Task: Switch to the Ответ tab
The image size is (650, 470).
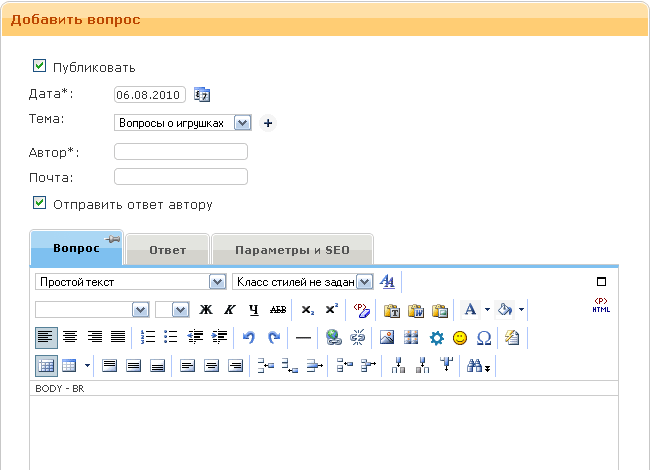Action: [x=167, y=249]
